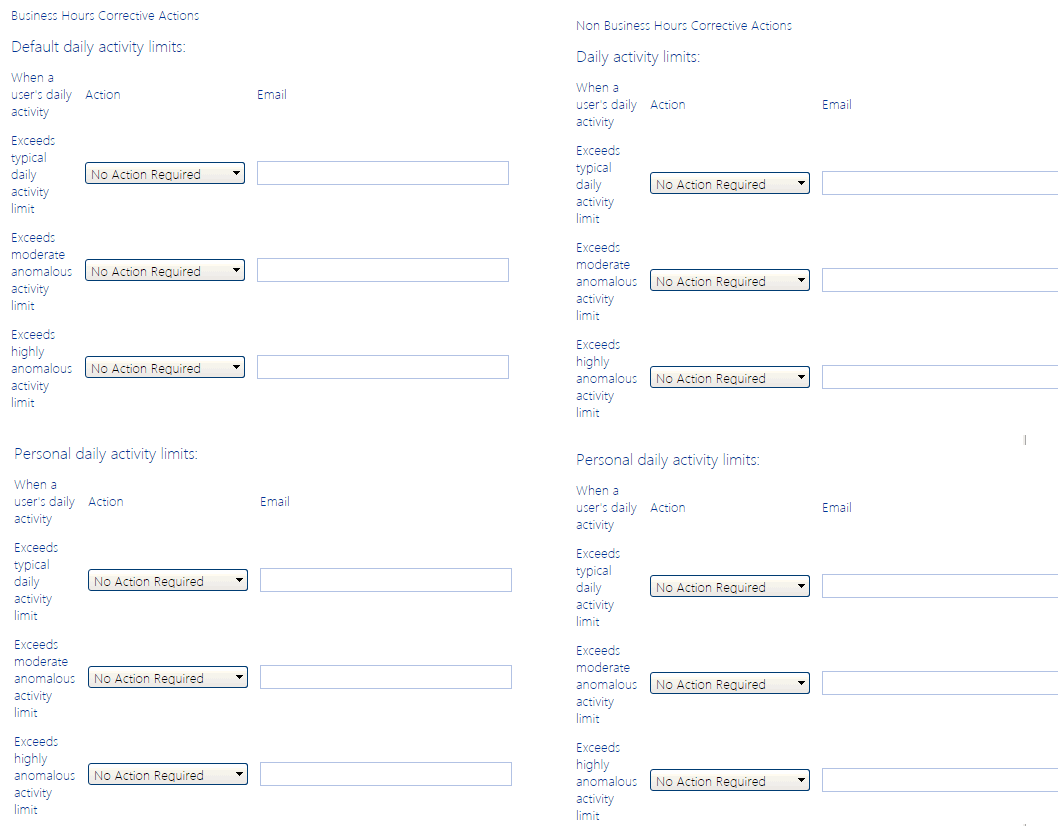Image resolution: width=1058 pixels, height=826 pixels.
Task: Focus Business Hours personal typical limit email field
Action: point(386,580)
